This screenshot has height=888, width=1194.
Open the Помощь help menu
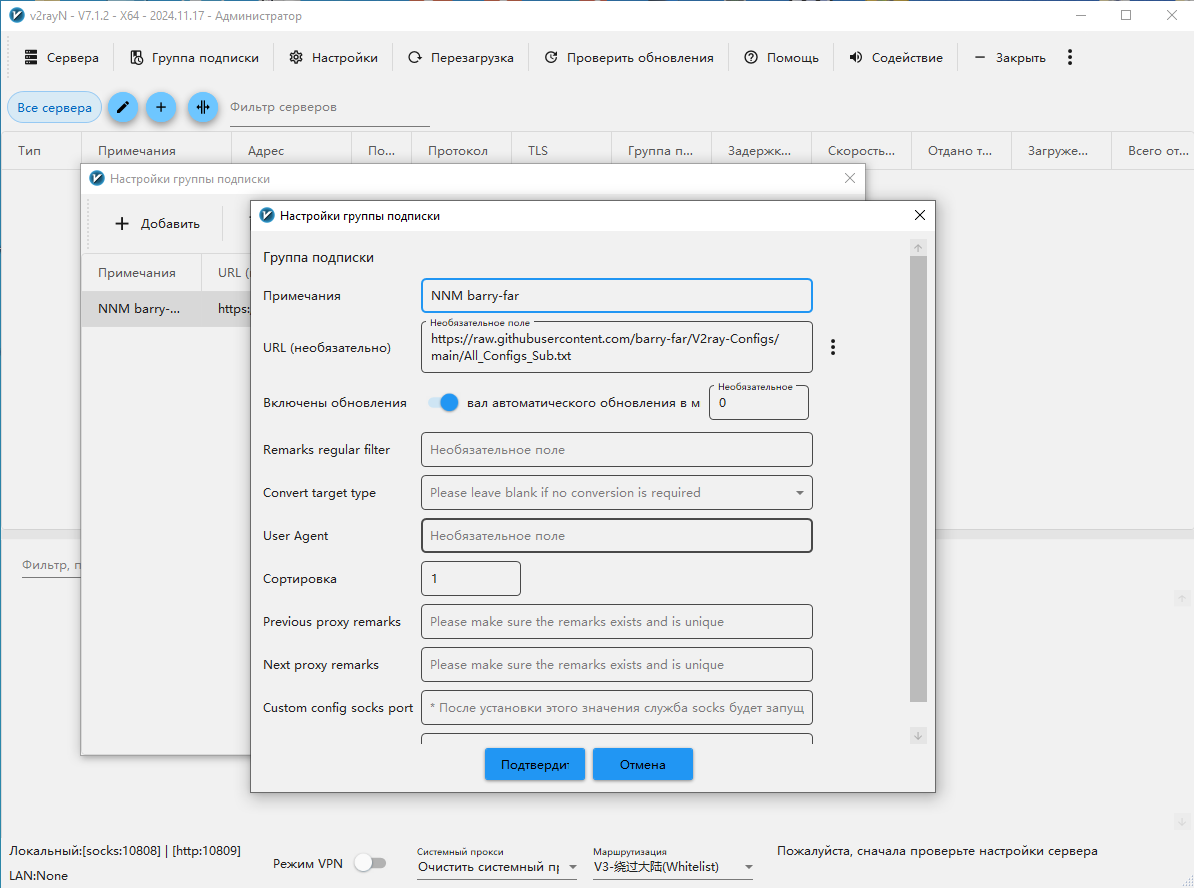[x=781, y=58]
